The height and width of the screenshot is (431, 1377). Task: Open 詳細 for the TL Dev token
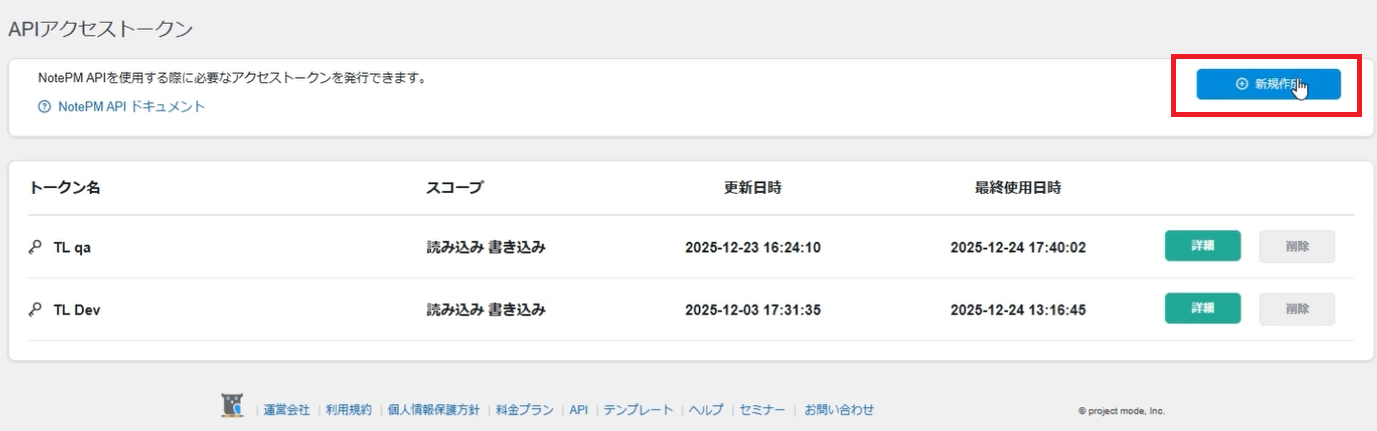click(1202, 309)
